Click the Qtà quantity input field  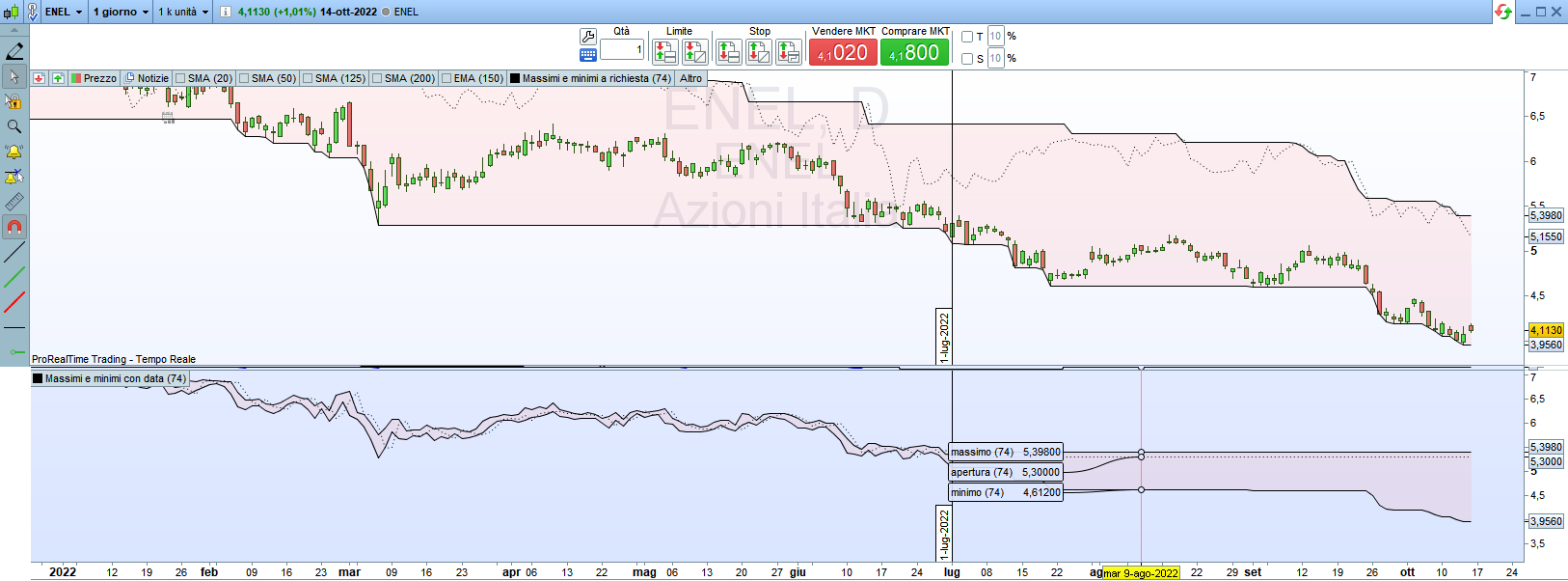[x=622, y=49]
